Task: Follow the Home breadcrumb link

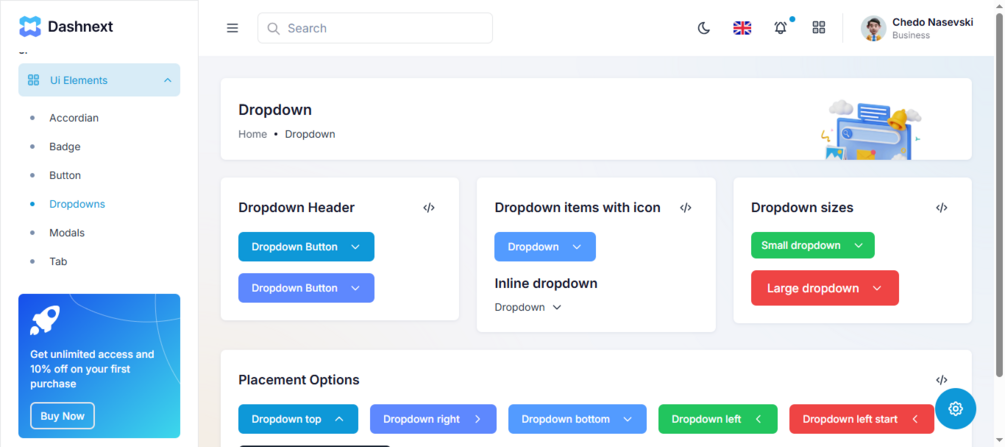Action: [x=252, y=134]
